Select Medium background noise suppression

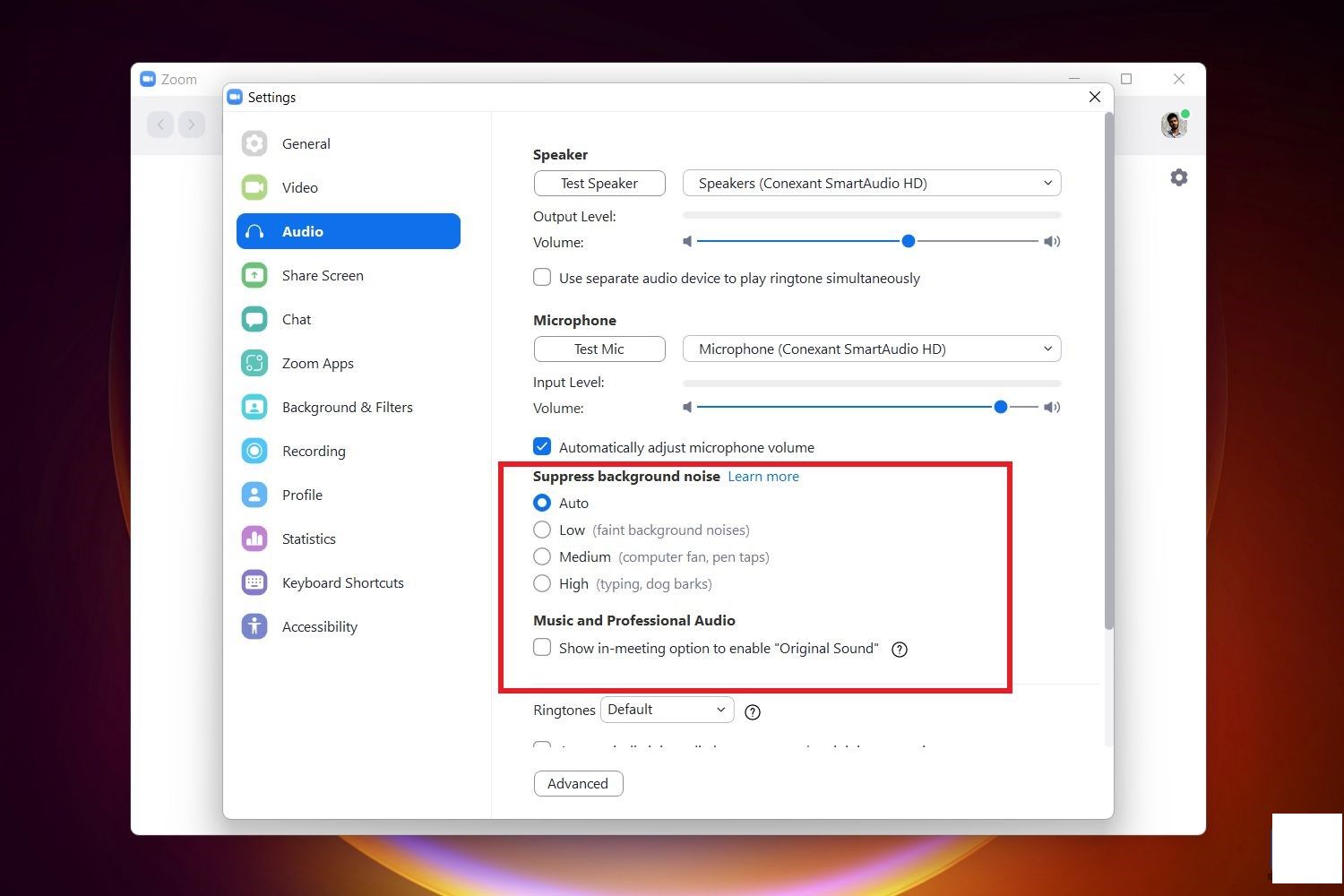tap(542, 556)
